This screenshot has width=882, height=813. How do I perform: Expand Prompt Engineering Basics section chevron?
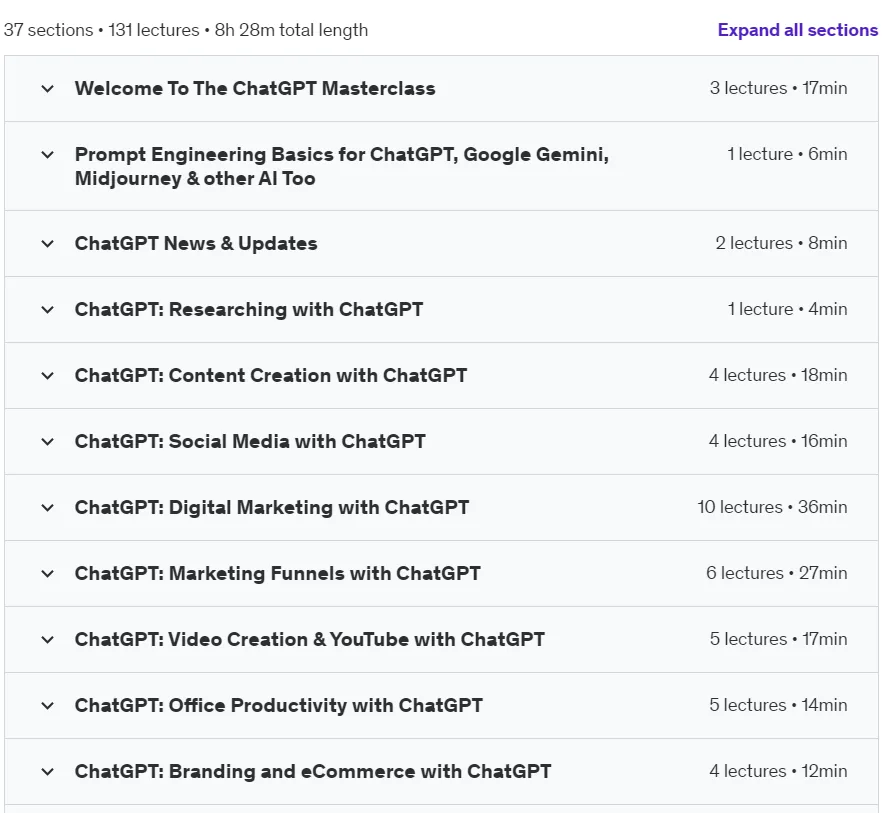tap(48, 155)
